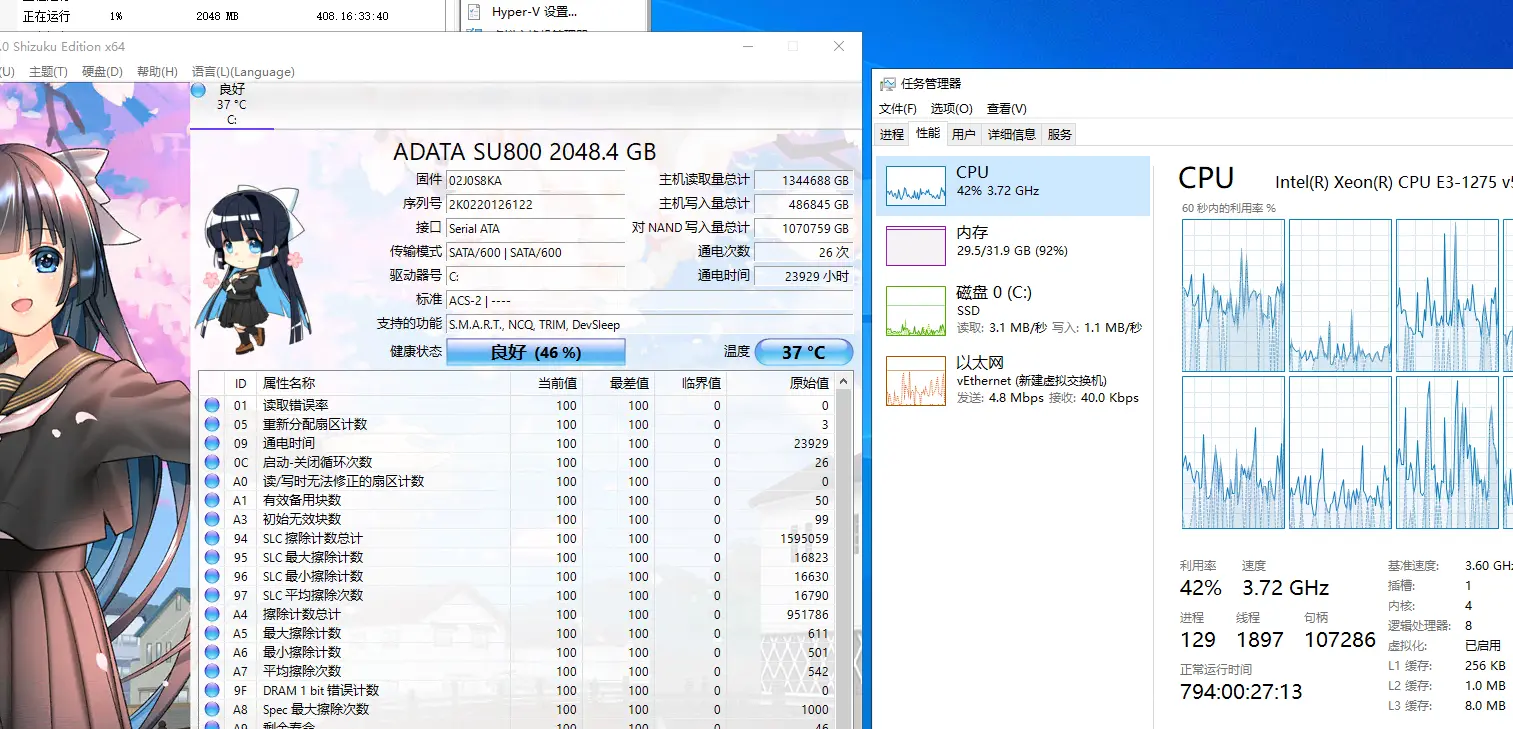Click the Hyper-V 设置... entry
The height and width of the screenshot is (729, 1513).
coord(534,12)
